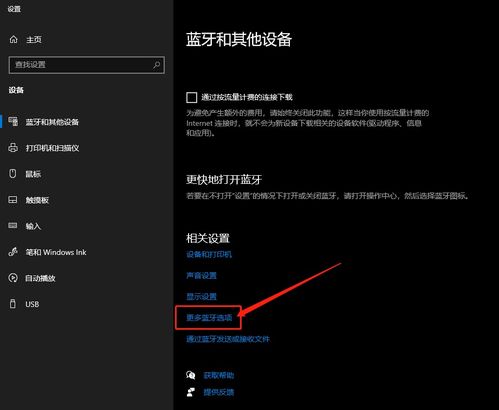This screenshot has width=499, height=410.
Task: Open the 显示设置 link
Action: (x=201, y=296)
